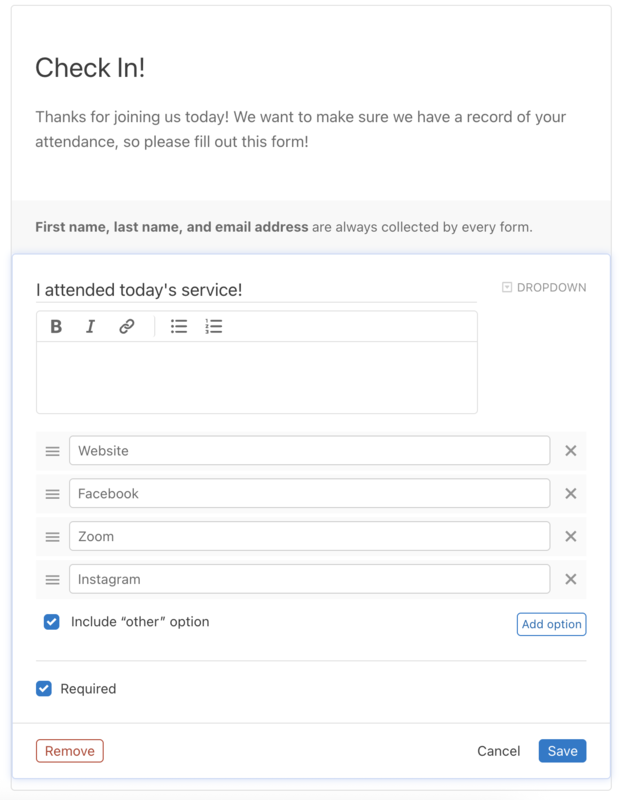This screenshot has height=800, width=622.
Task: Open the DROPDOWN field type selector
Action: click(x=544, y=288)
